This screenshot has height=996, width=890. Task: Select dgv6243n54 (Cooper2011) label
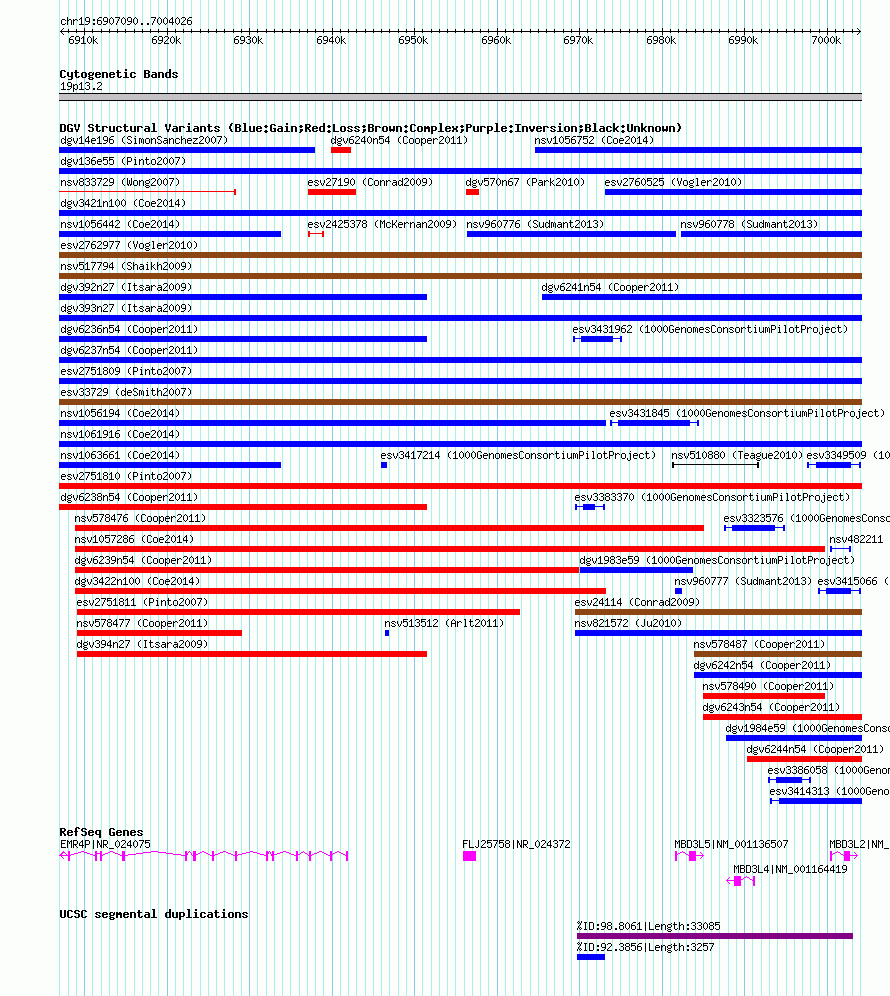click(x=771, y=706)
